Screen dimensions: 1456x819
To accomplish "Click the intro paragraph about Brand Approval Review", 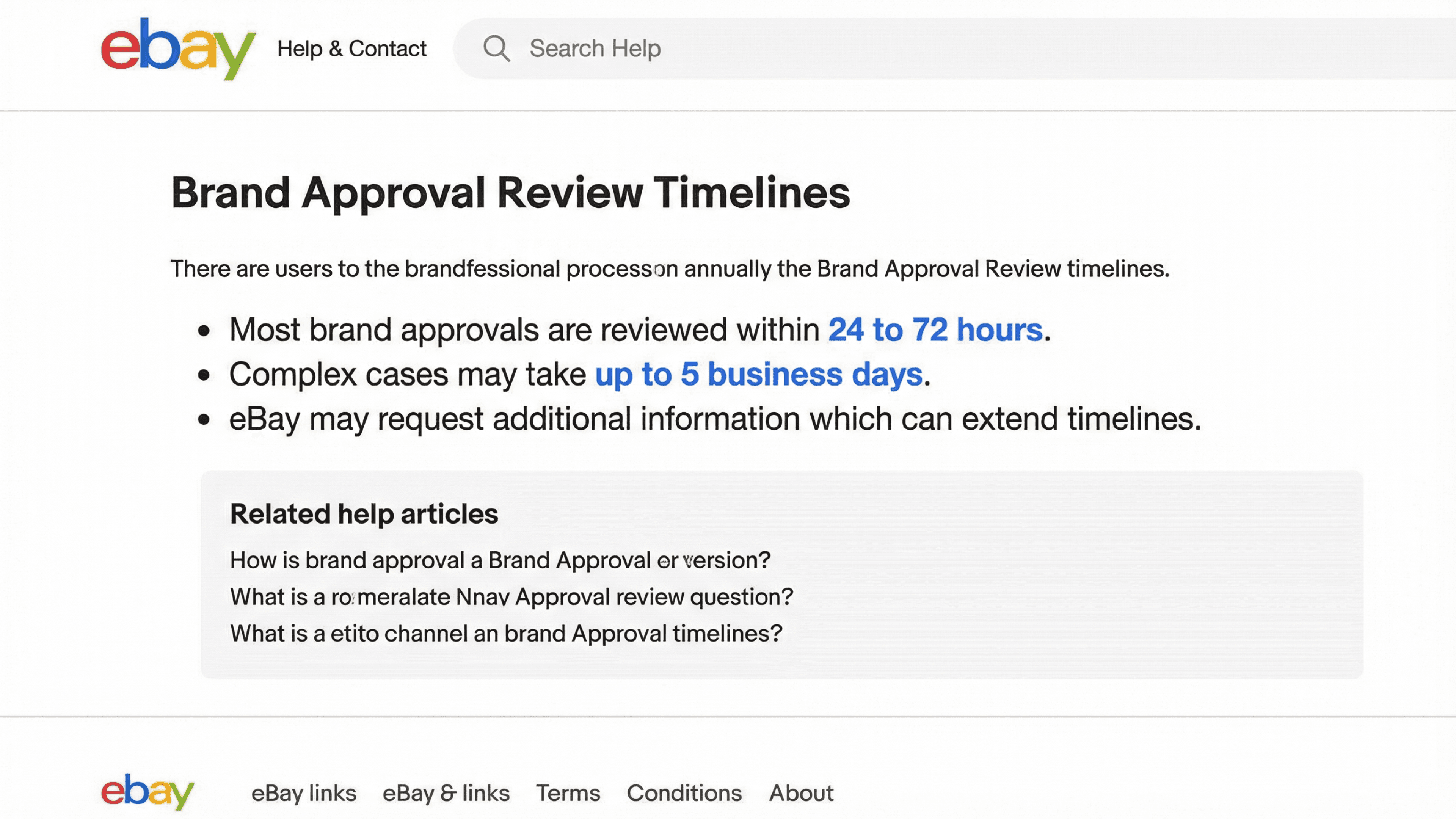I will [x=669, y=269].
